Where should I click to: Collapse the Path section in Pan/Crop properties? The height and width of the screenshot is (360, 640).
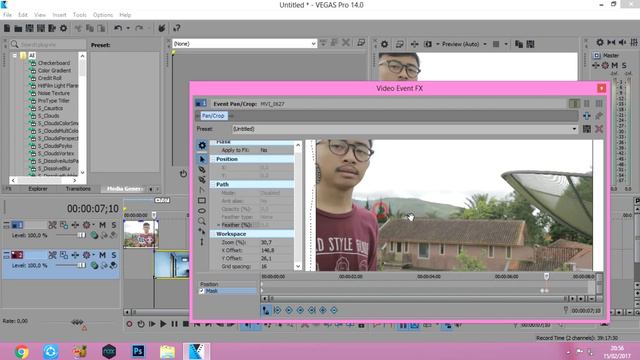click(x=213, y=184)
